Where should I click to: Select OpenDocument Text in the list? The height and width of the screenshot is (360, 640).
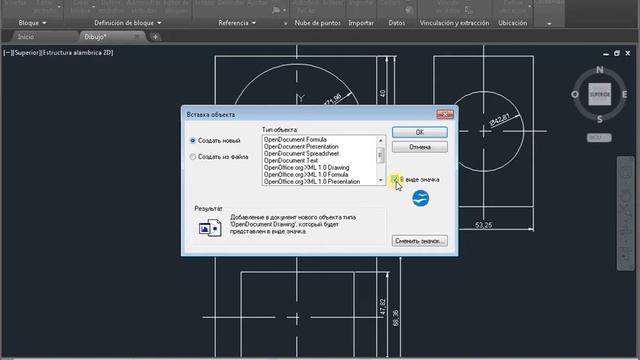[x=291, y=160]
